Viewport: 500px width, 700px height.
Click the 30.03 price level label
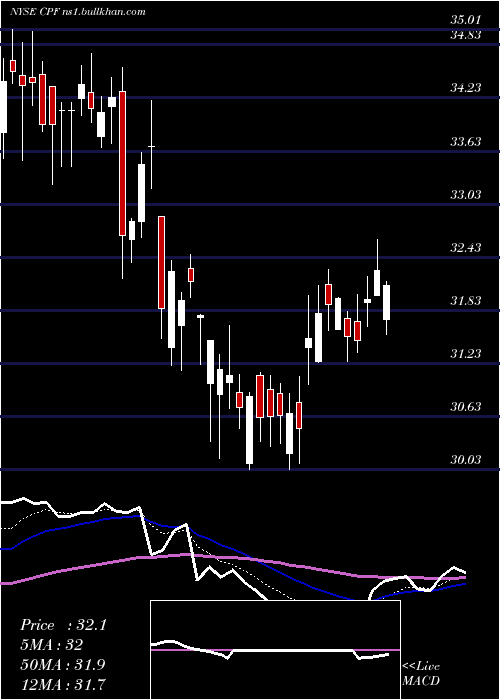[466, 460]
